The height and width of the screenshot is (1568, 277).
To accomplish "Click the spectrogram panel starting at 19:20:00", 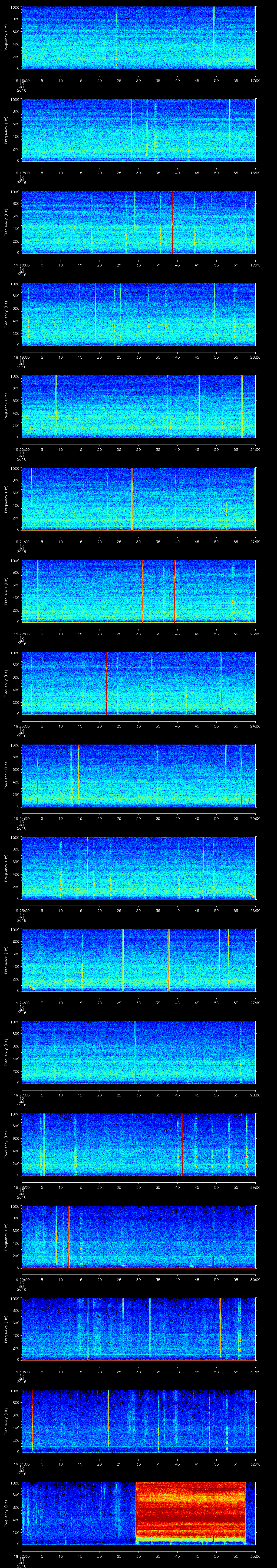I will (x=138, y=407).
